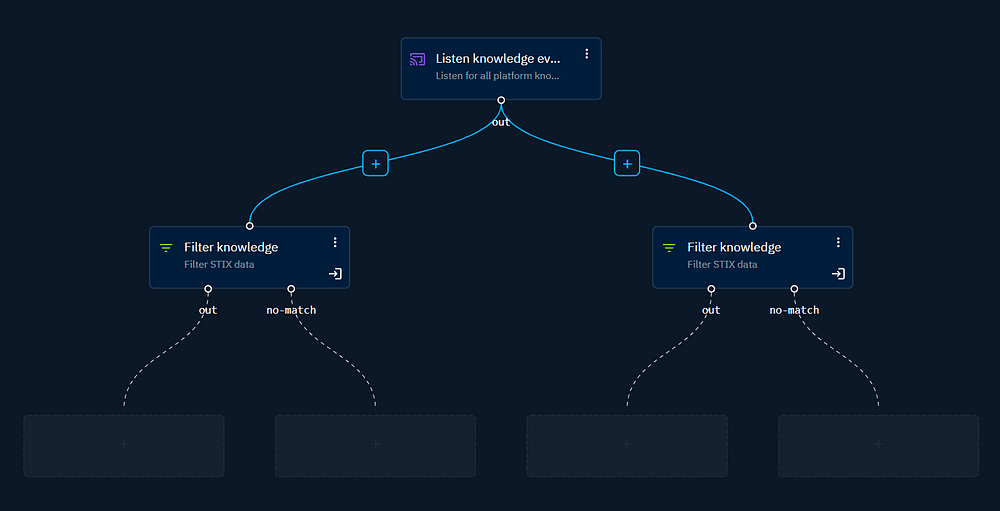Click plus button on the right connection branch
Screen dimensions: 1000x511
click(x=627, y=163)
